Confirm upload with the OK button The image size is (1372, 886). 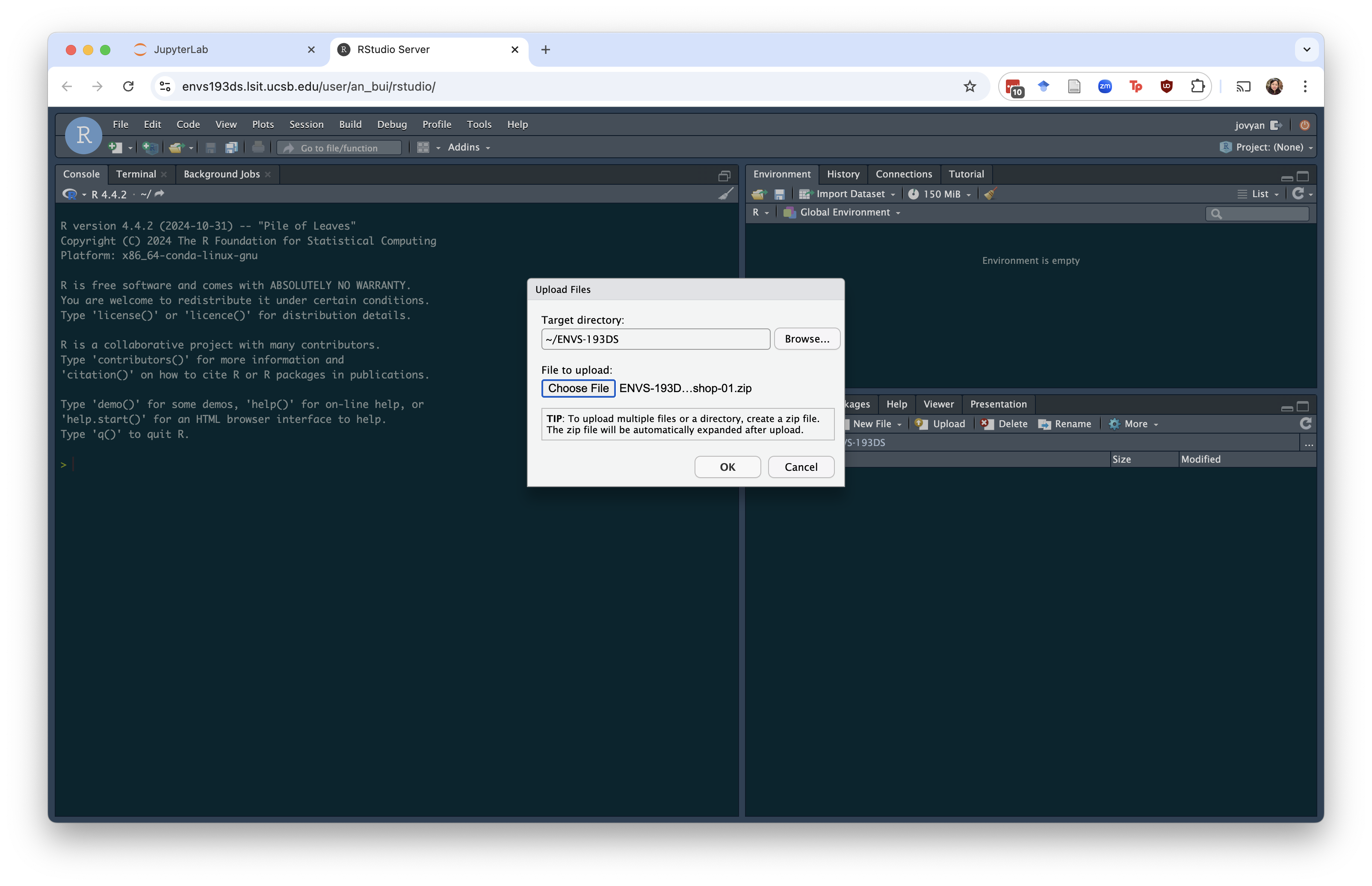(x=727, y=467)
